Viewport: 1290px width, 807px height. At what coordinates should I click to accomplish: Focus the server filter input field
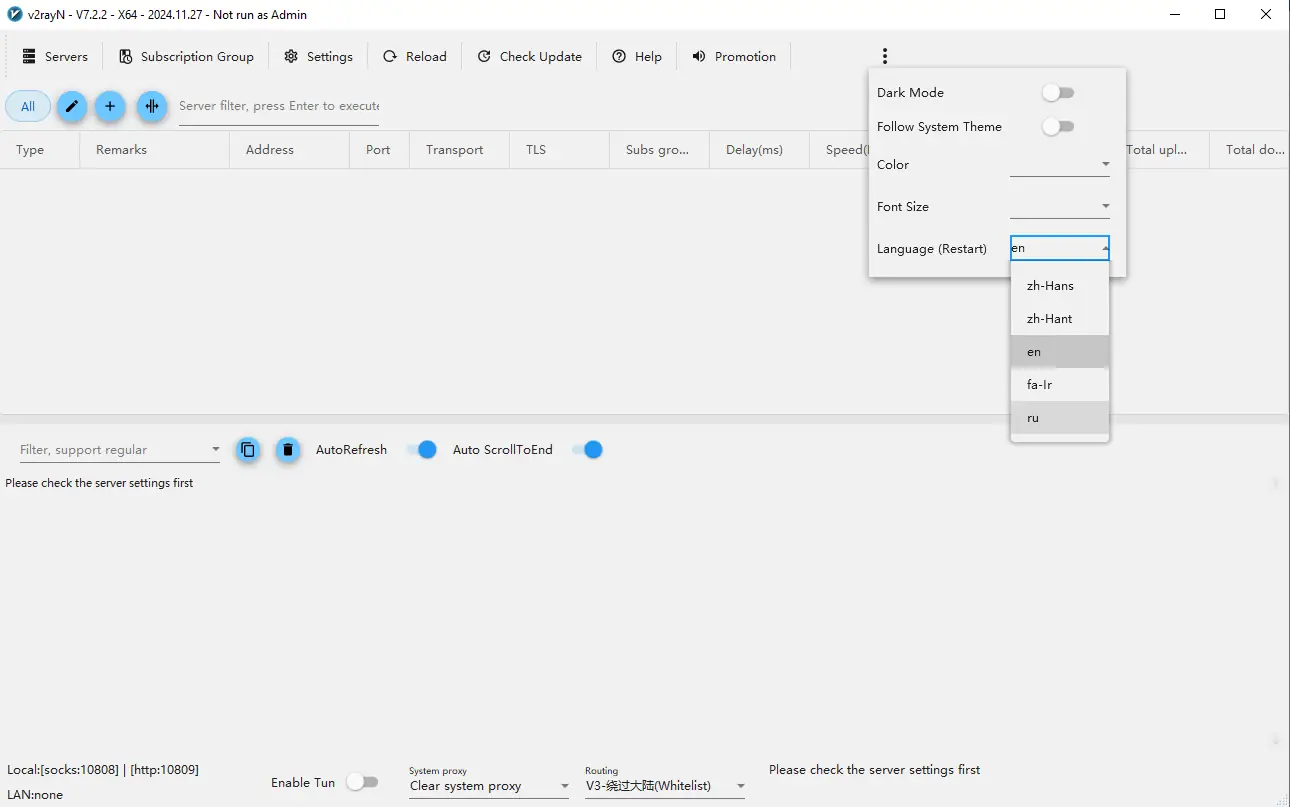pos(279,106)
